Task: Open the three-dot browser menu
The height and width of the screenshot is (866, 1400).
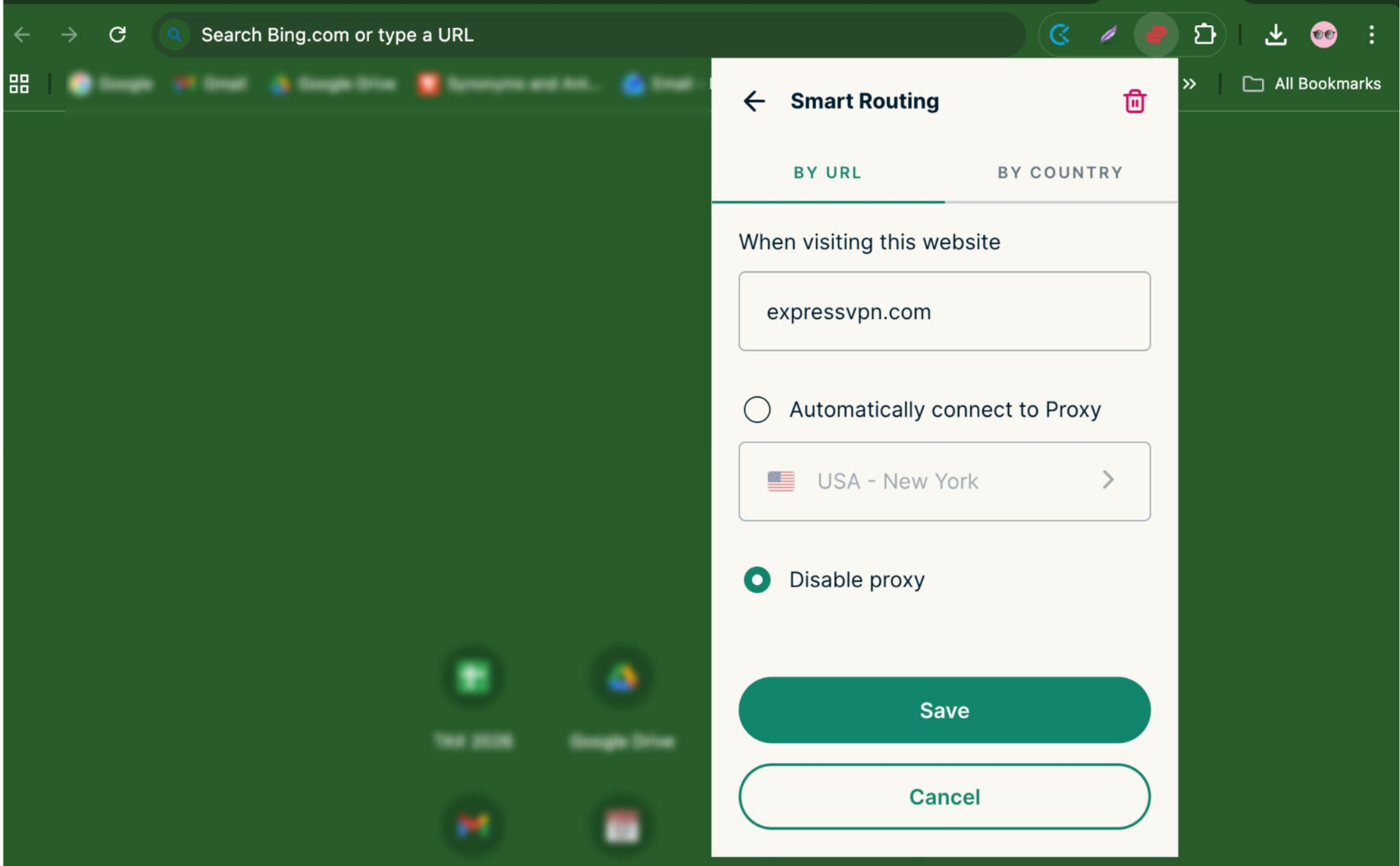Action: point(1371,35)
